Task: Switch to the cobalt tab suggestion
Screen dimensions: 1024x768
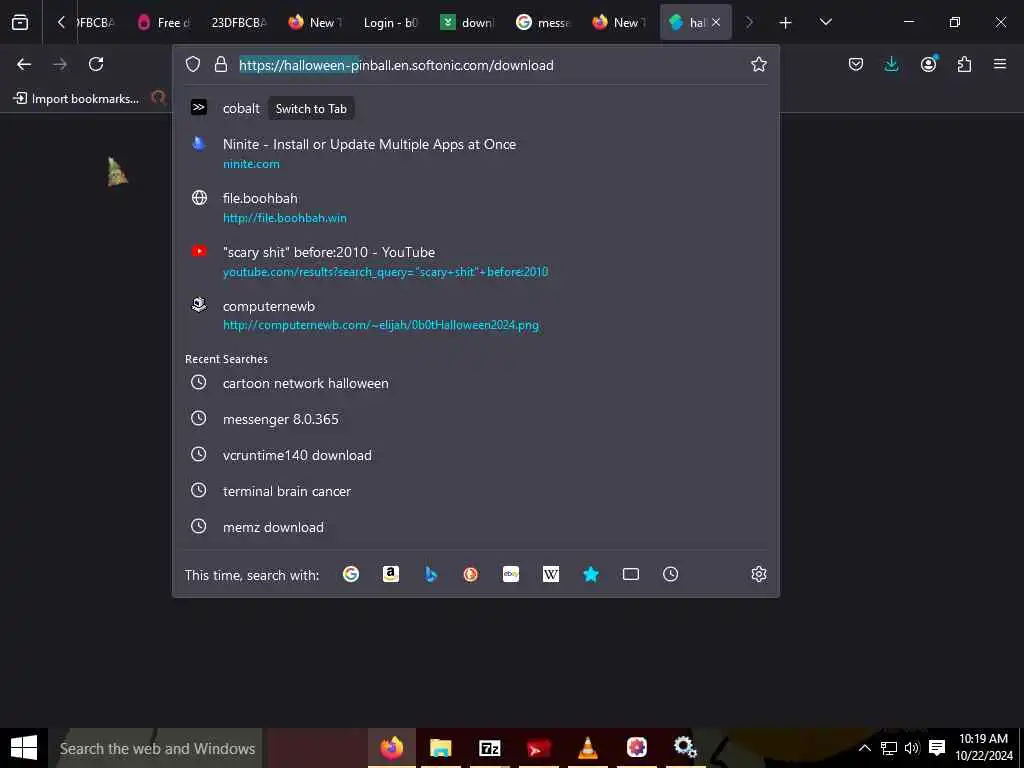Action: point(475,108)
